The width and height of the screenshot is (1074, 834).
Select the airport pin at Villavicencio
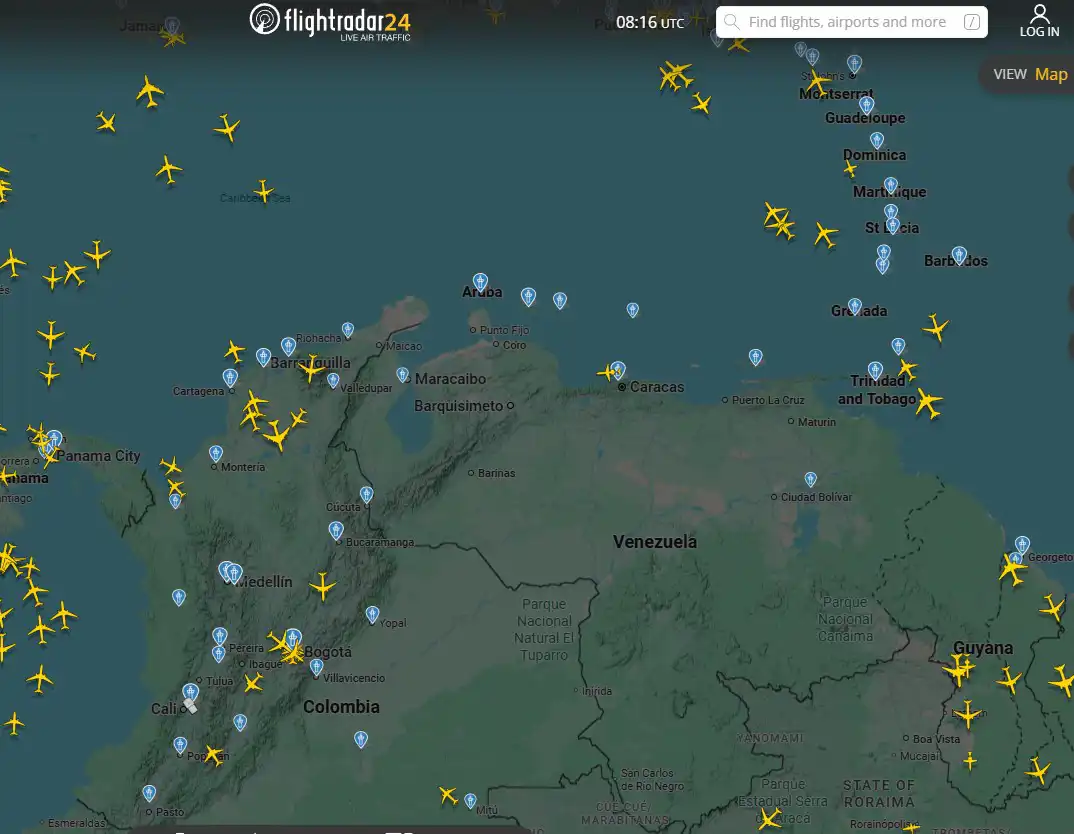pos(316,666)
